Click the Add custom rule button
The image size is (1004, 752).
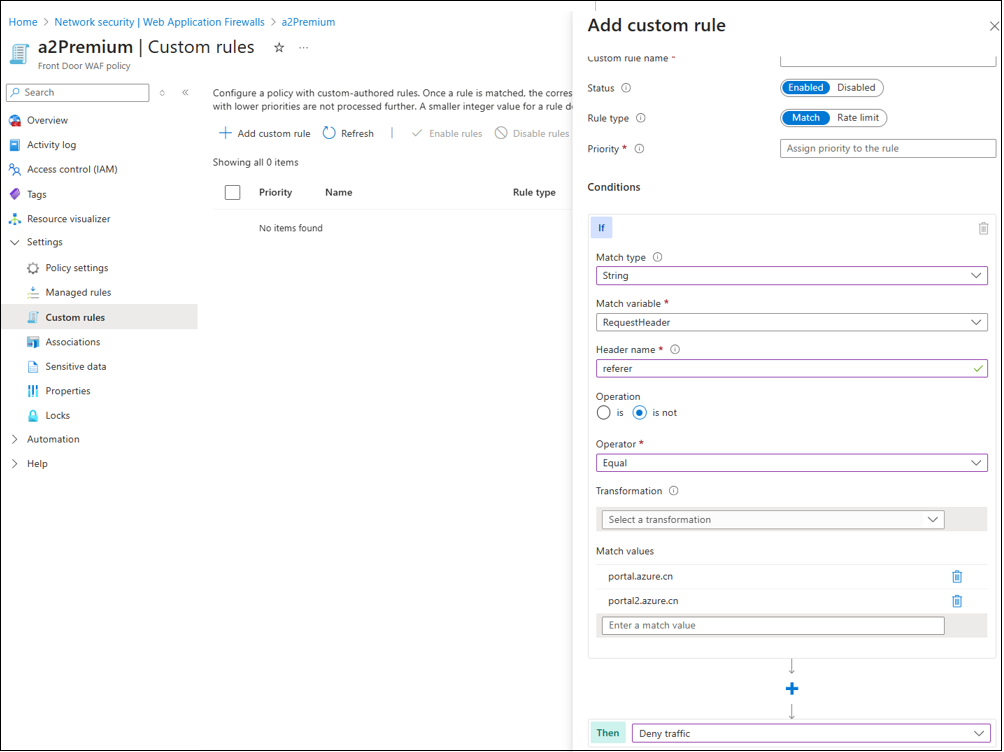(265, 133)
